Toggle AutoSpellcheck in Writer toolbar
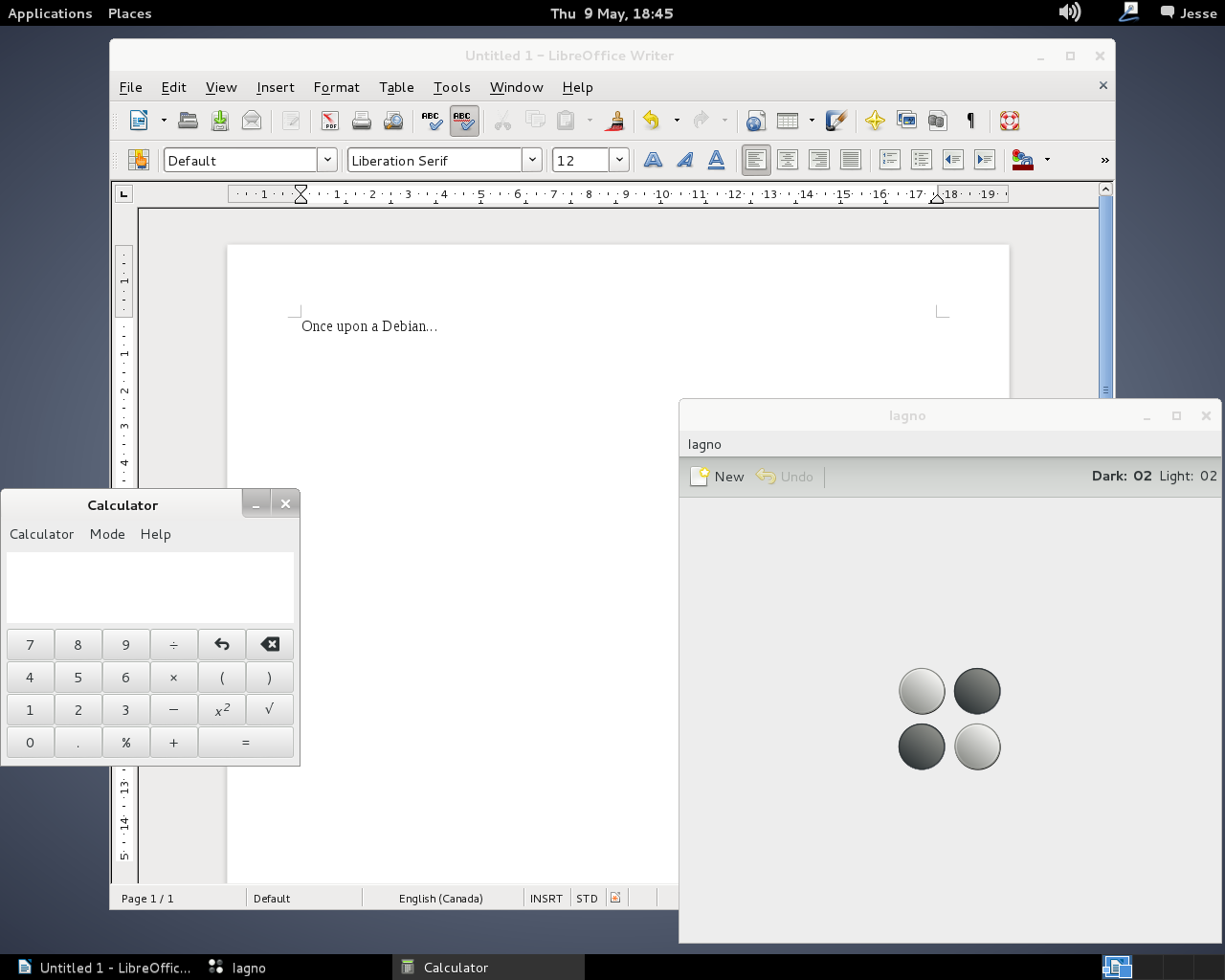The image size is (1225, 980). pos(463,121)
